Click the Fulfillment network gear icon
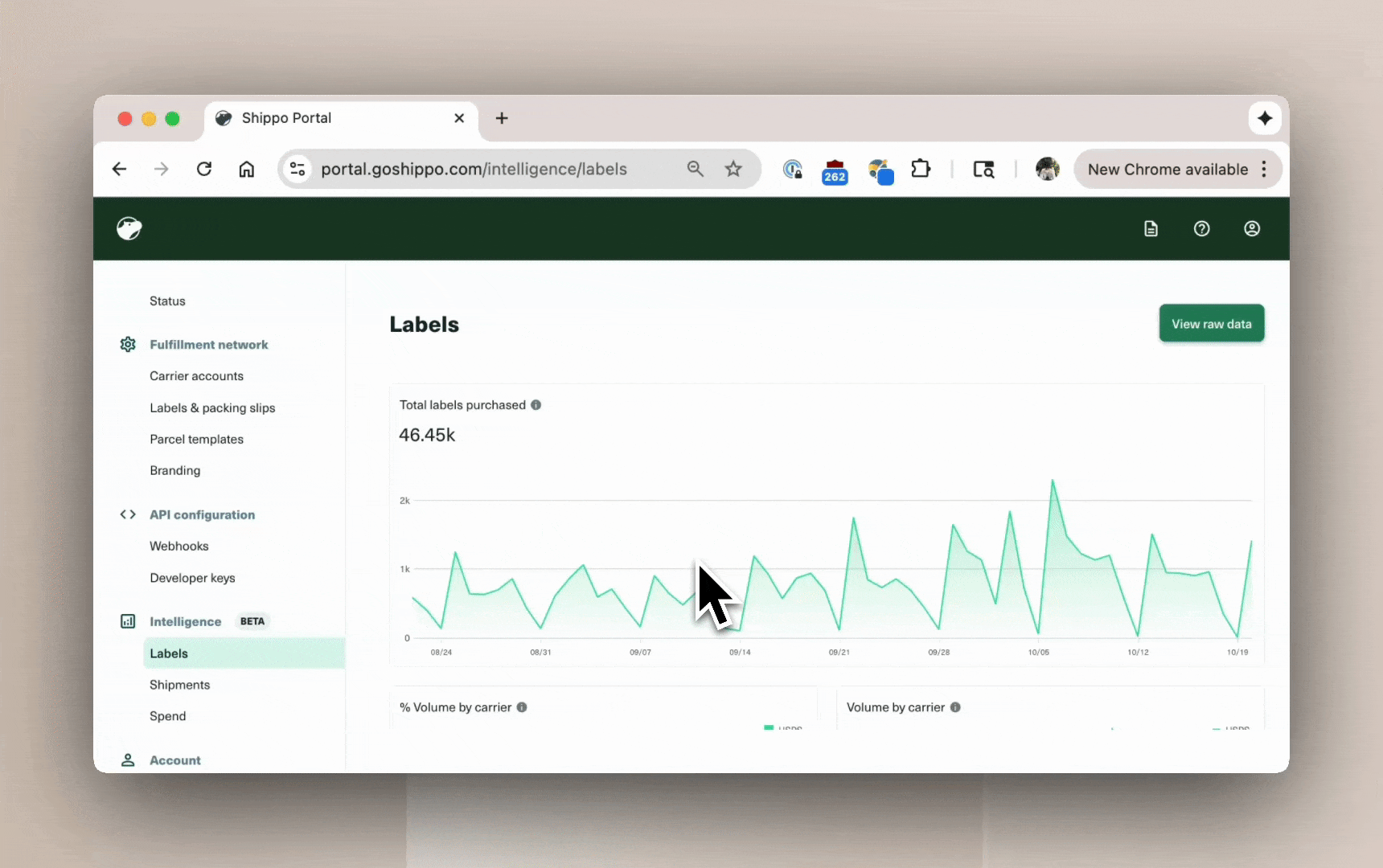The width and height of the screenshot is (1383, 868). point(128,344)
